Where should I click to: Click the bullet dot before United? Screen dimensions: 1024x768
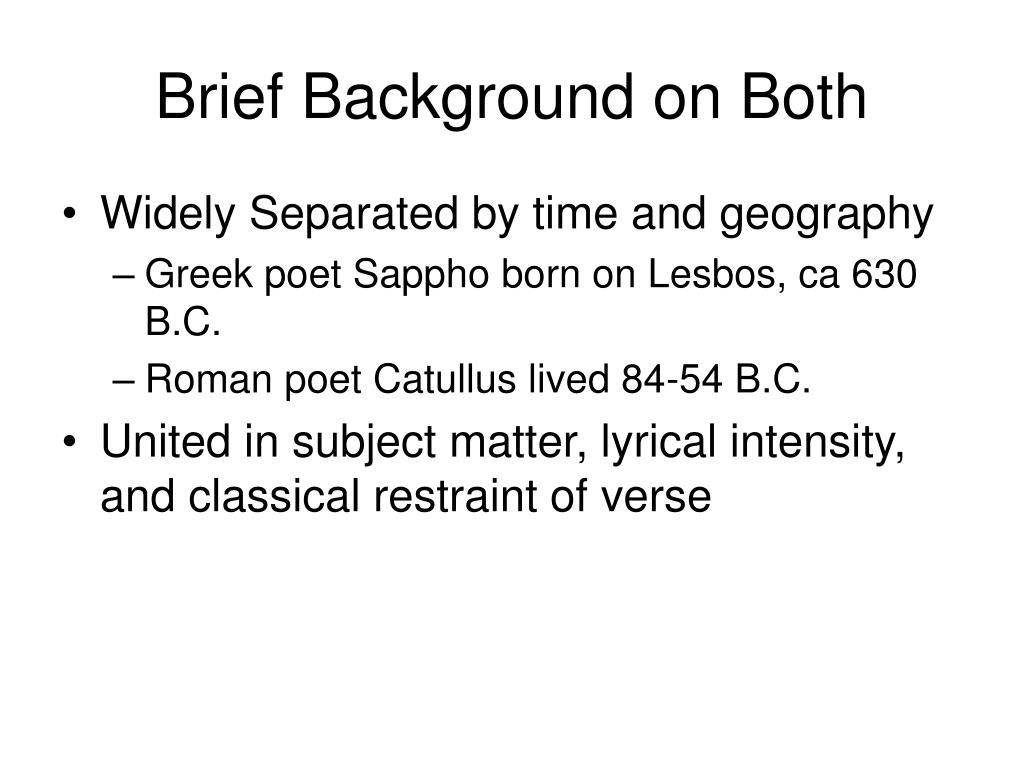tap(70, 443)
